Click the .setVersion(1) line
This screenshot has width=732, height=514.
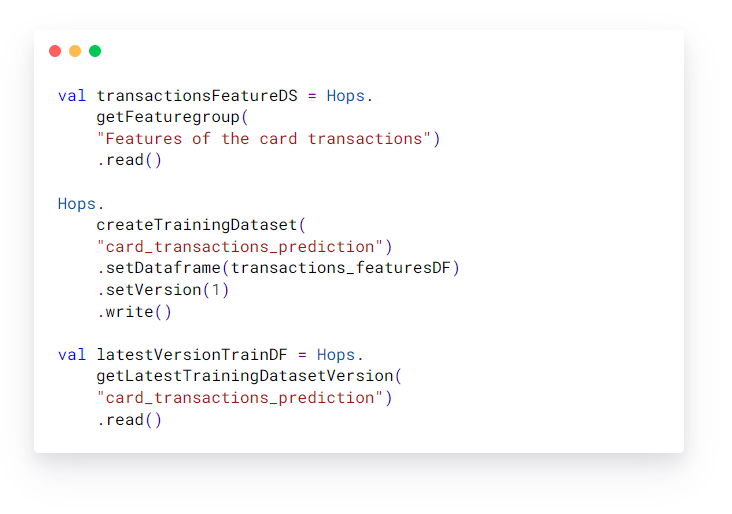163,290
